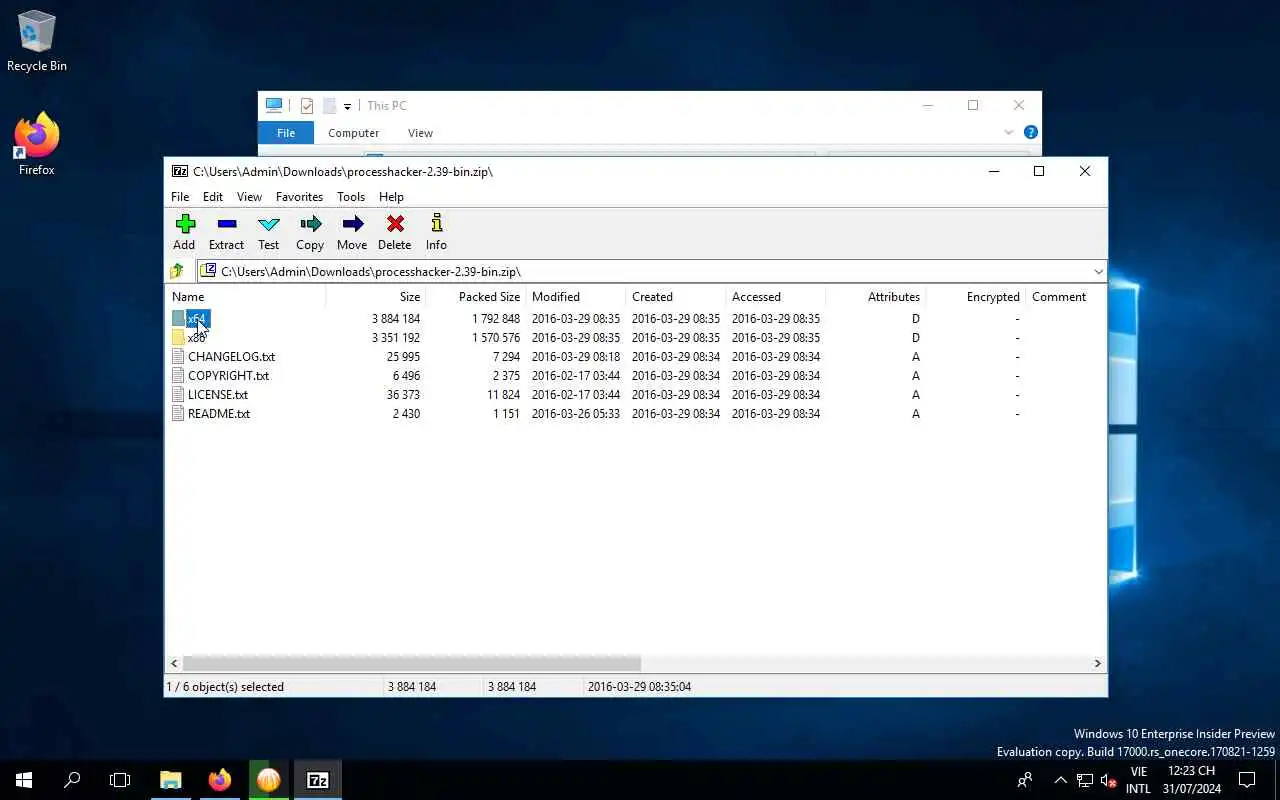The height and width of the screenshot is (800, 1280).
Task: Select README.txt file name
Action: pos(219,414)
